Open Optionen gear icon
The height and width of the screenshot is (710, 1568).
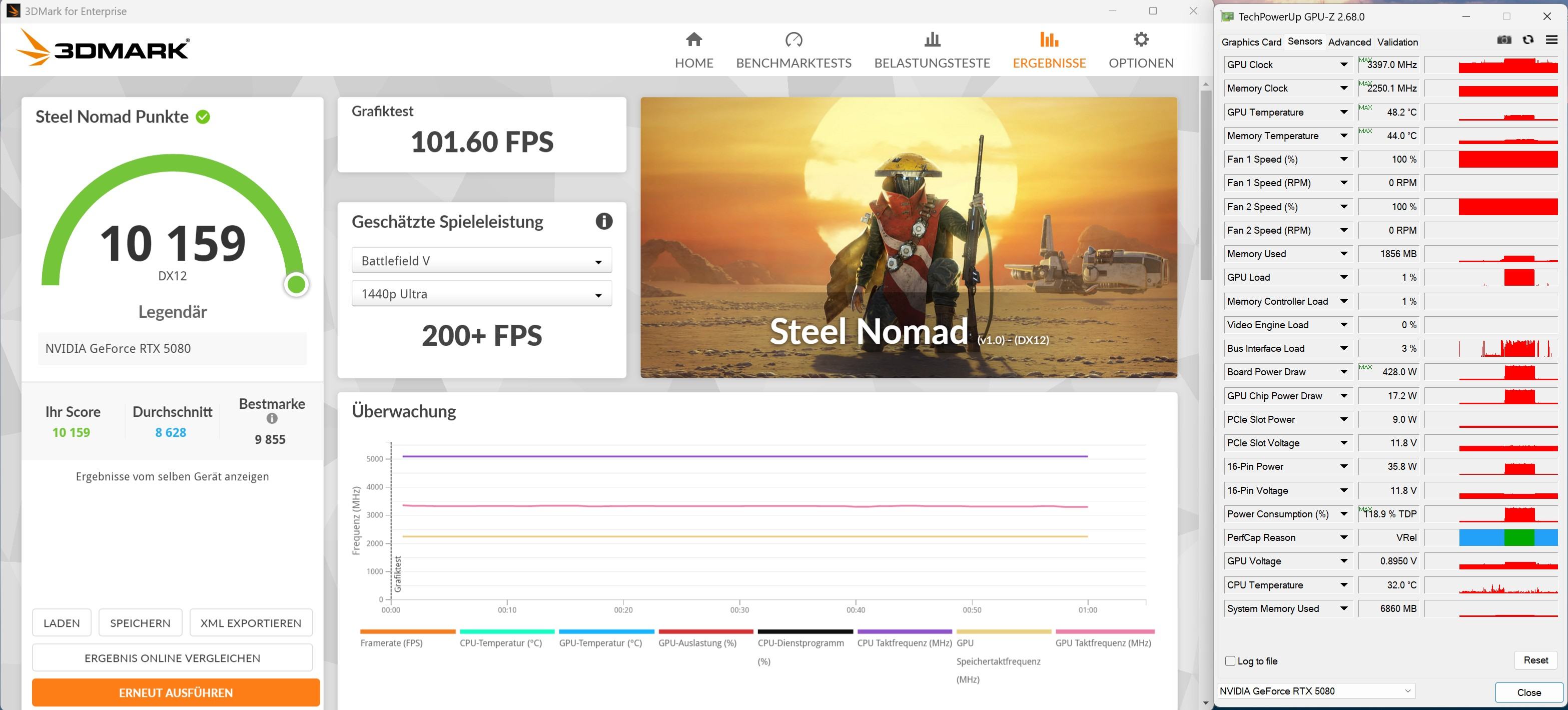tap(1141, 40)
